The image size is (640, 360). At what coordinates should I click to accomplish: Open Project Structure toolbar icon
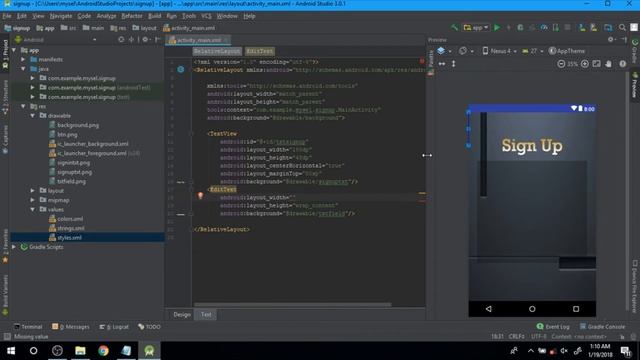608,27
